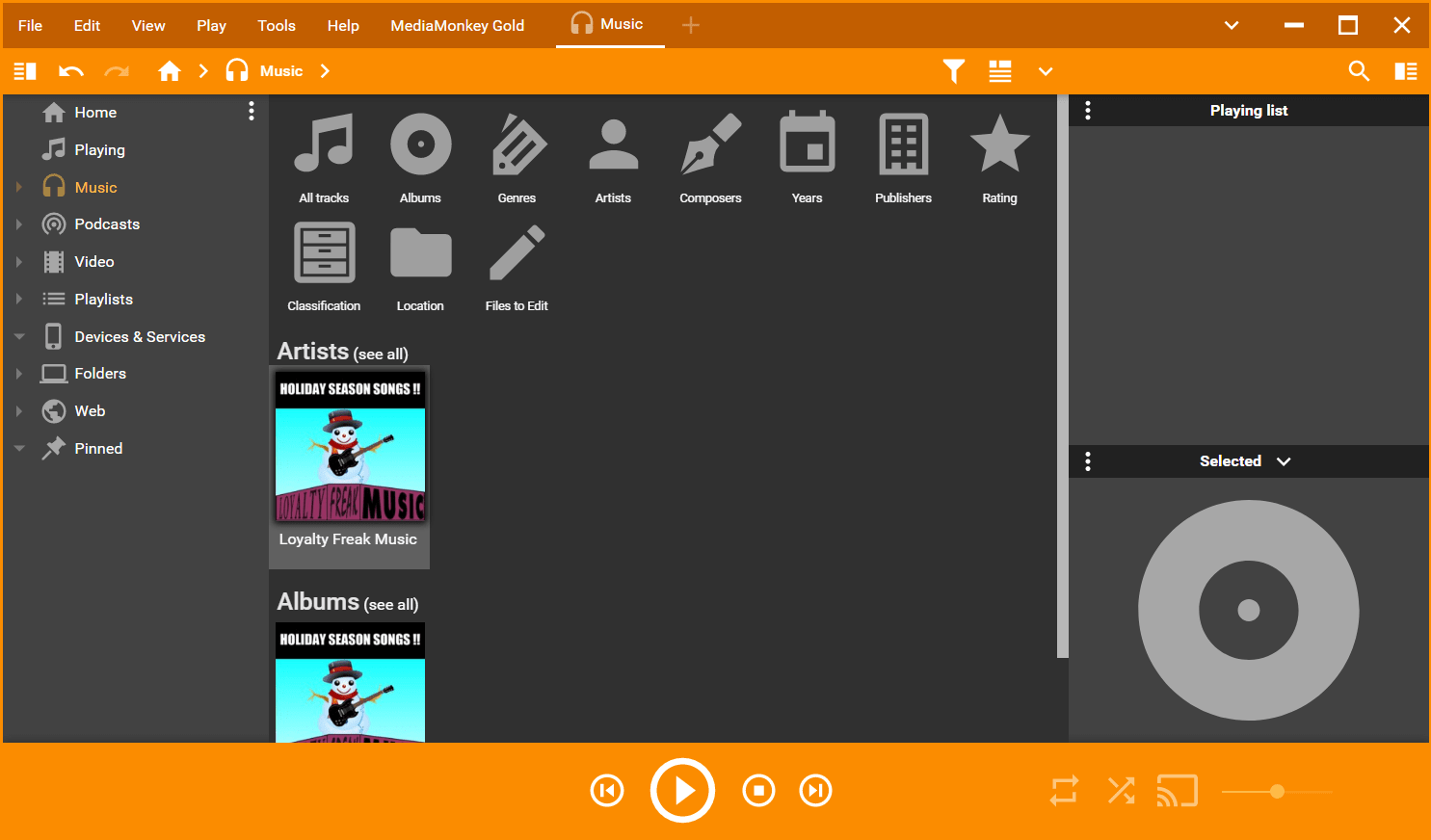This screenshot has width=1431, height=840.
Task: Cast playback using the cast icon
Action: point(1177,791)
